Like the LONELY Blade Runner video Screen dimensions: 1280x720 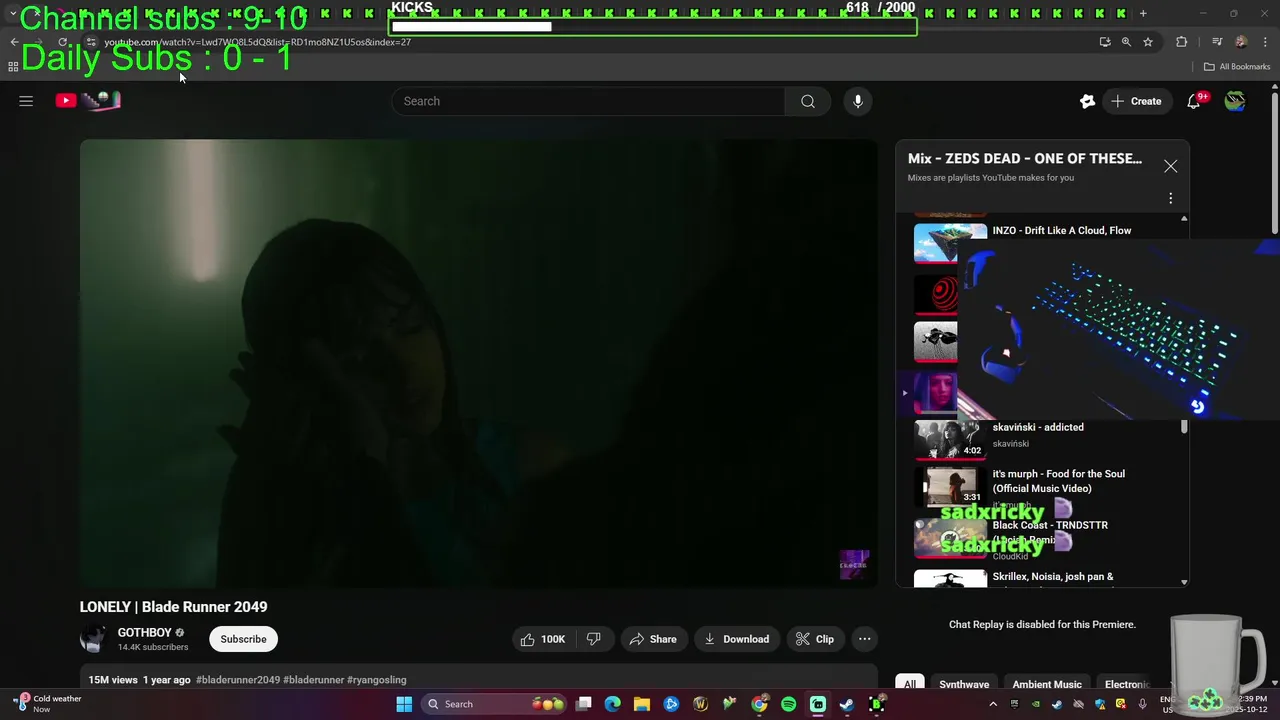[x=542, y=639]
